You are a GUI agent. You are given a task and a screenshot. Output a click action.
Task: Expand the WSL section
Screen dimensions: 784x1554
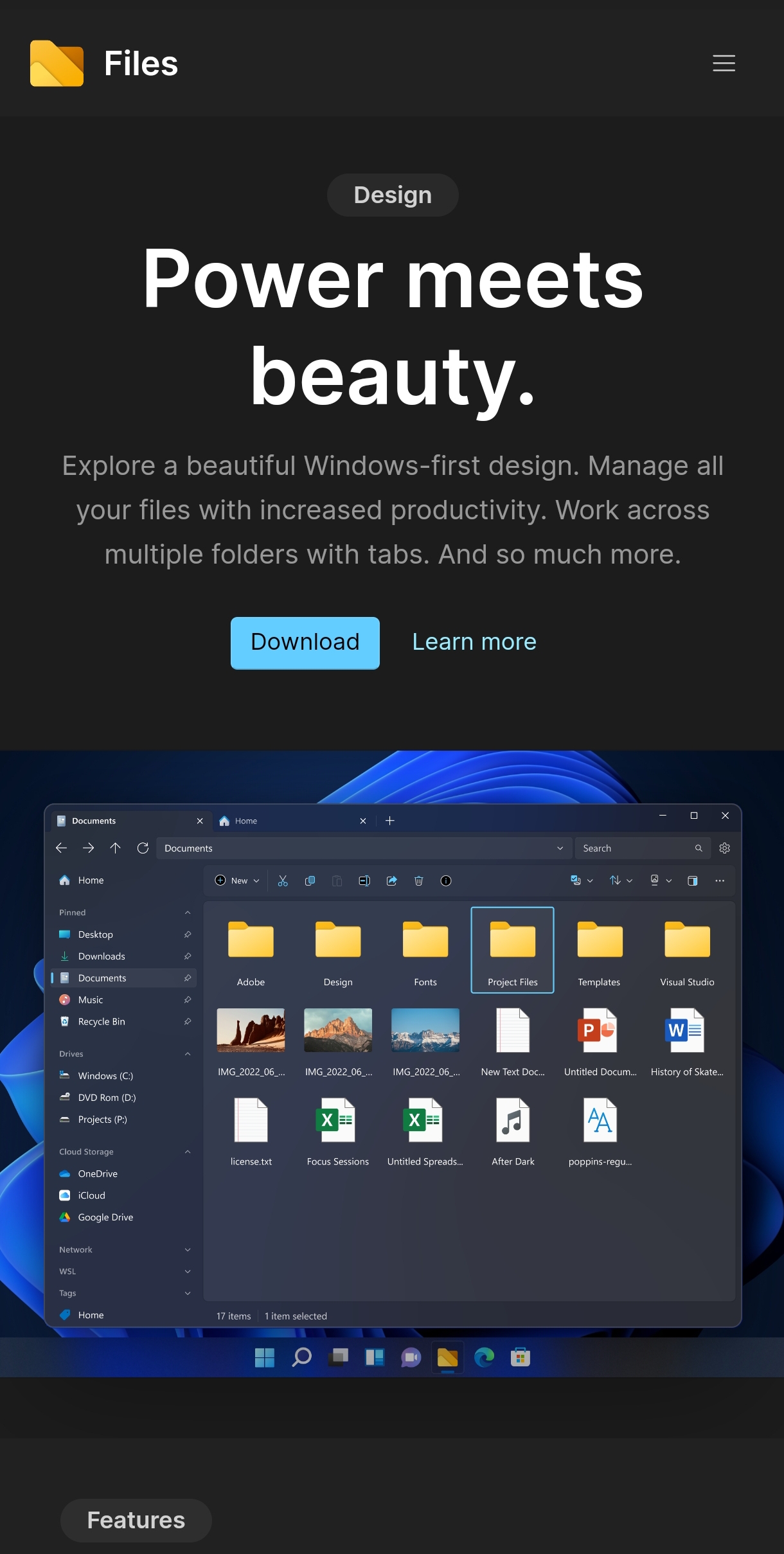tap(188, 1271)
